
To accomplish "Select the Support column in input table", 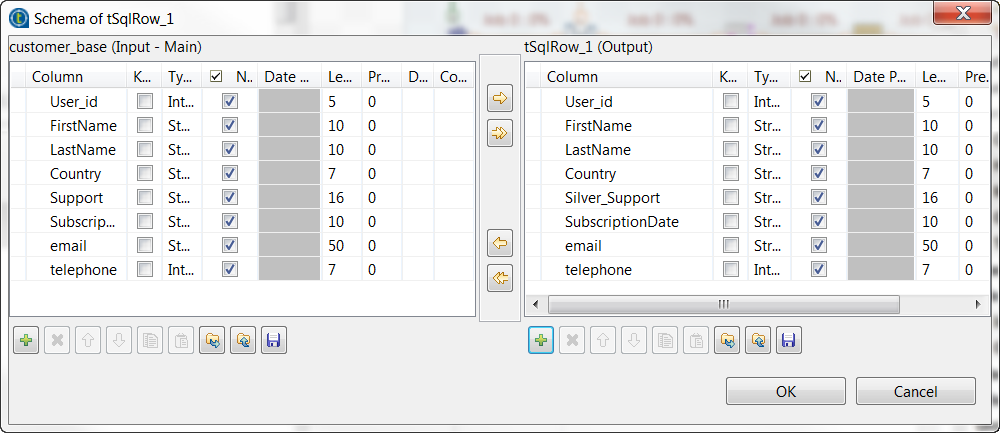I will coord(76,198).
